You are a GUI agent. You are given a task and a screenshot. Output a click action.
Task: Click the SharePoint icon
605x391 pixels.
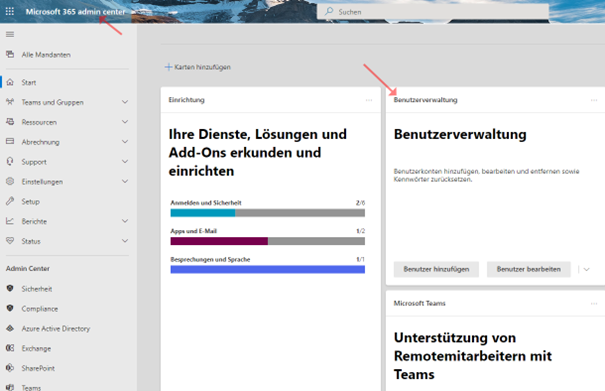(x=10, y=368)
